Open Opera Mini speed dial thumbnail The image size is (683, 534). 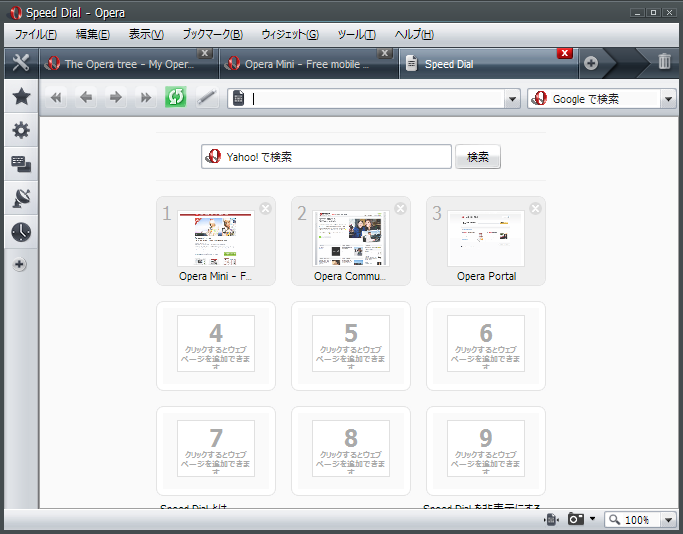pyautogui.click(x=216, y=239)
